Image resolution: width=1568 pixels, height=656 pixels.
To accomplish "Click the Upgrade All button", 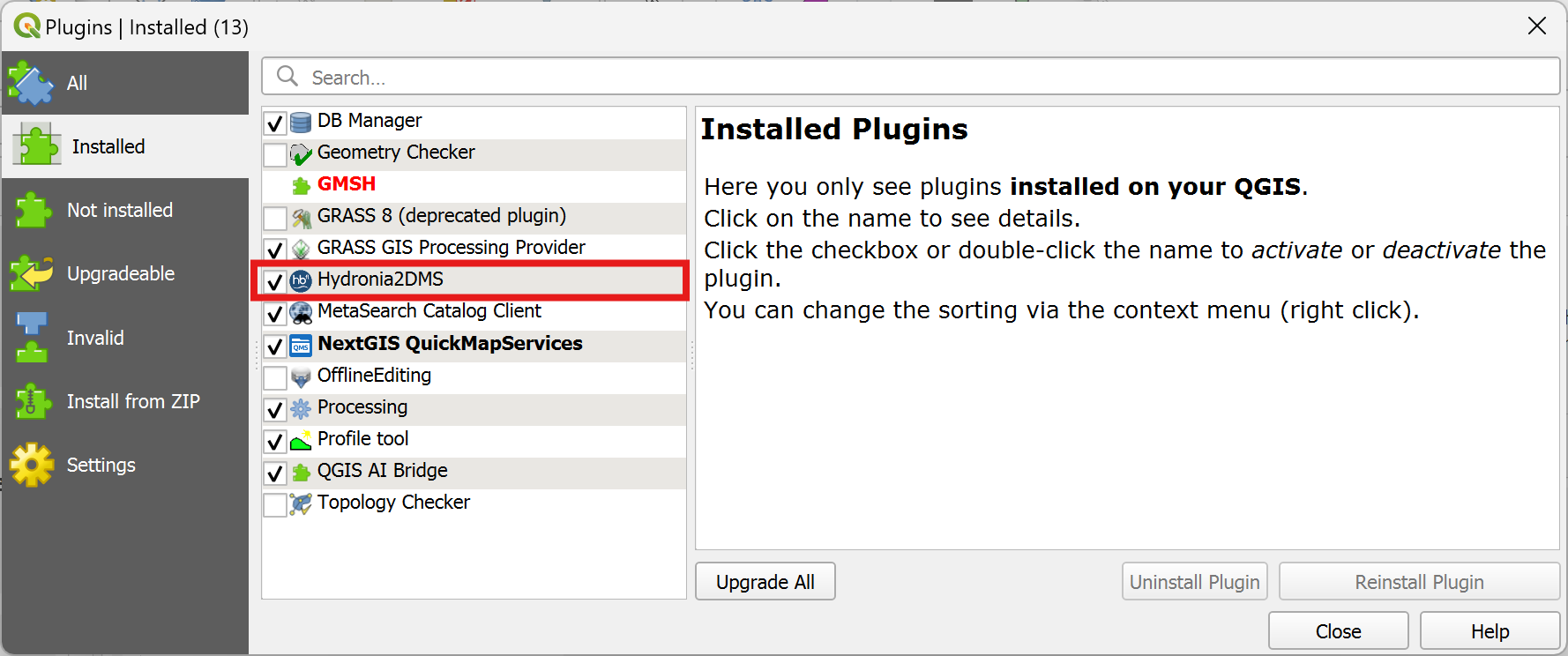I will point(765,582).
